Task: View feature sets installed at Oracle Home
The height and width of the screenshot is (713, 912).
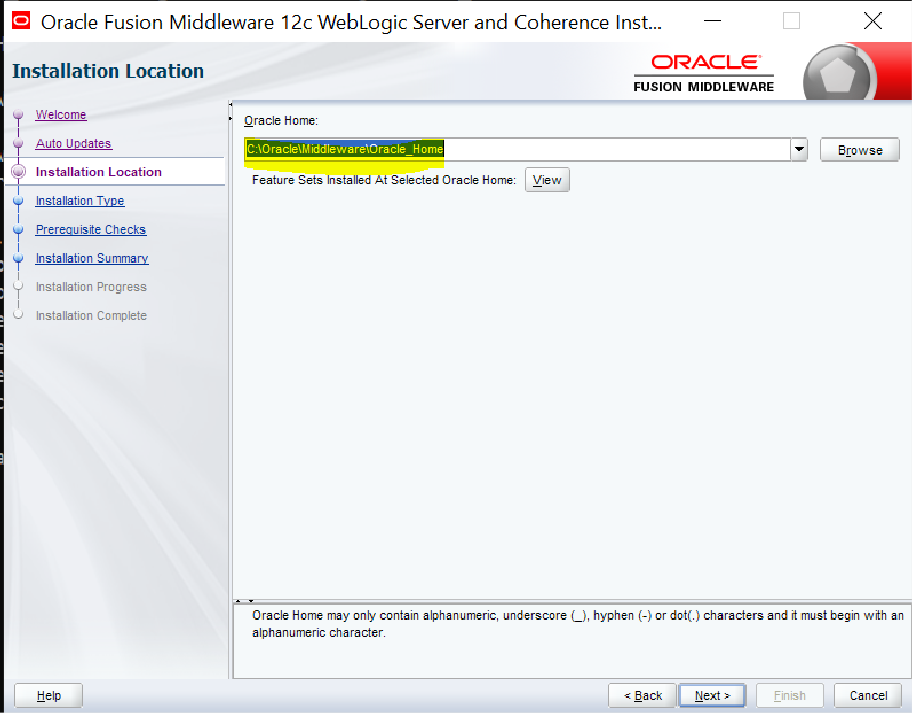Action: pos(547,180)
